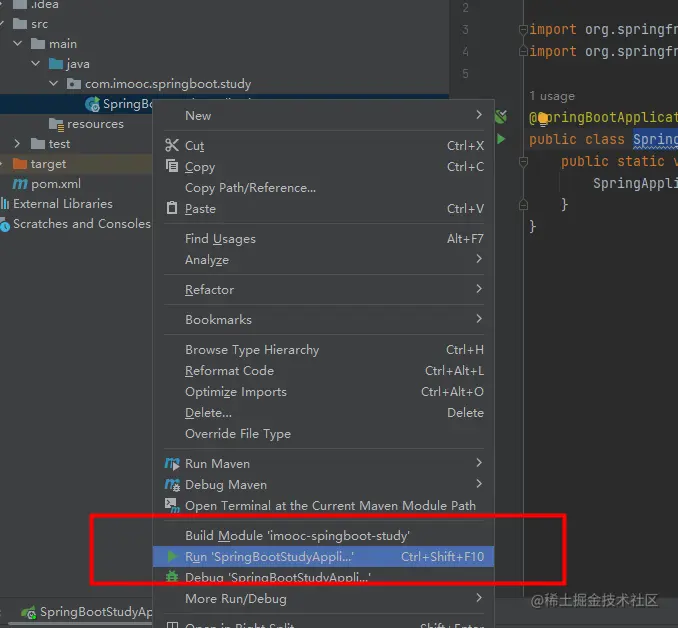The width and height of the screenshot is (678, 628).
Task: Click the @SpringBootApplication annotation text
Action: pyautogui.click(x=603, y=117)
